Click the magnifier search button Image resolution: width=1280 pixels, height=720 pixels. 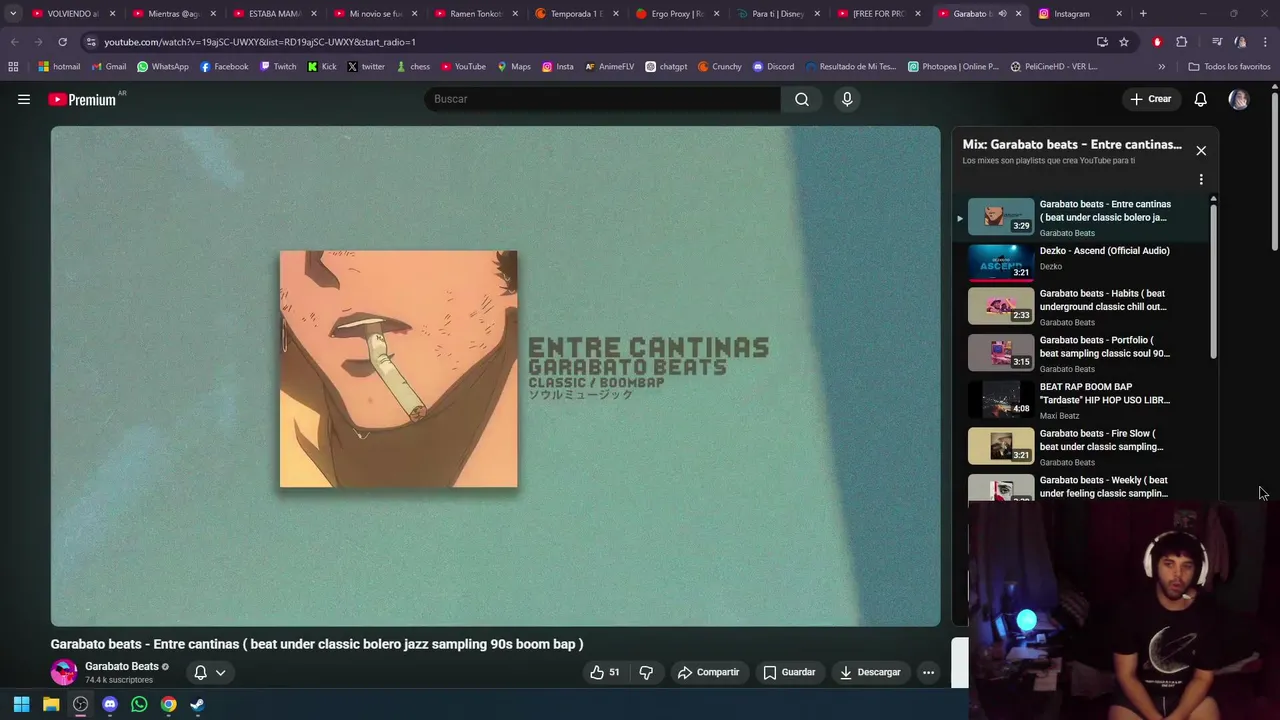click(802, 99)
